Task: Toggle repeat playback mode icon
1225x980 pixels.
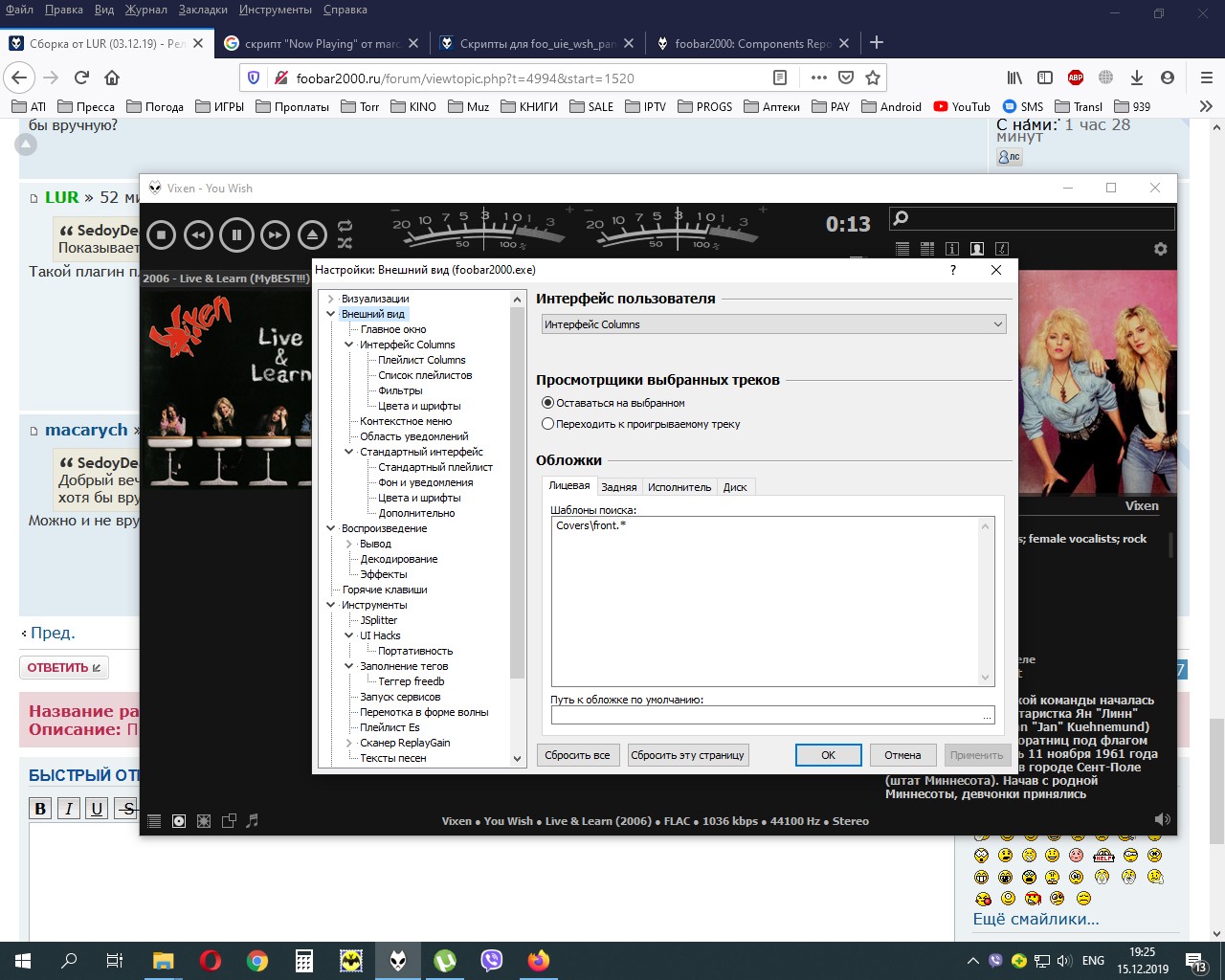Action: pos(345,226)
